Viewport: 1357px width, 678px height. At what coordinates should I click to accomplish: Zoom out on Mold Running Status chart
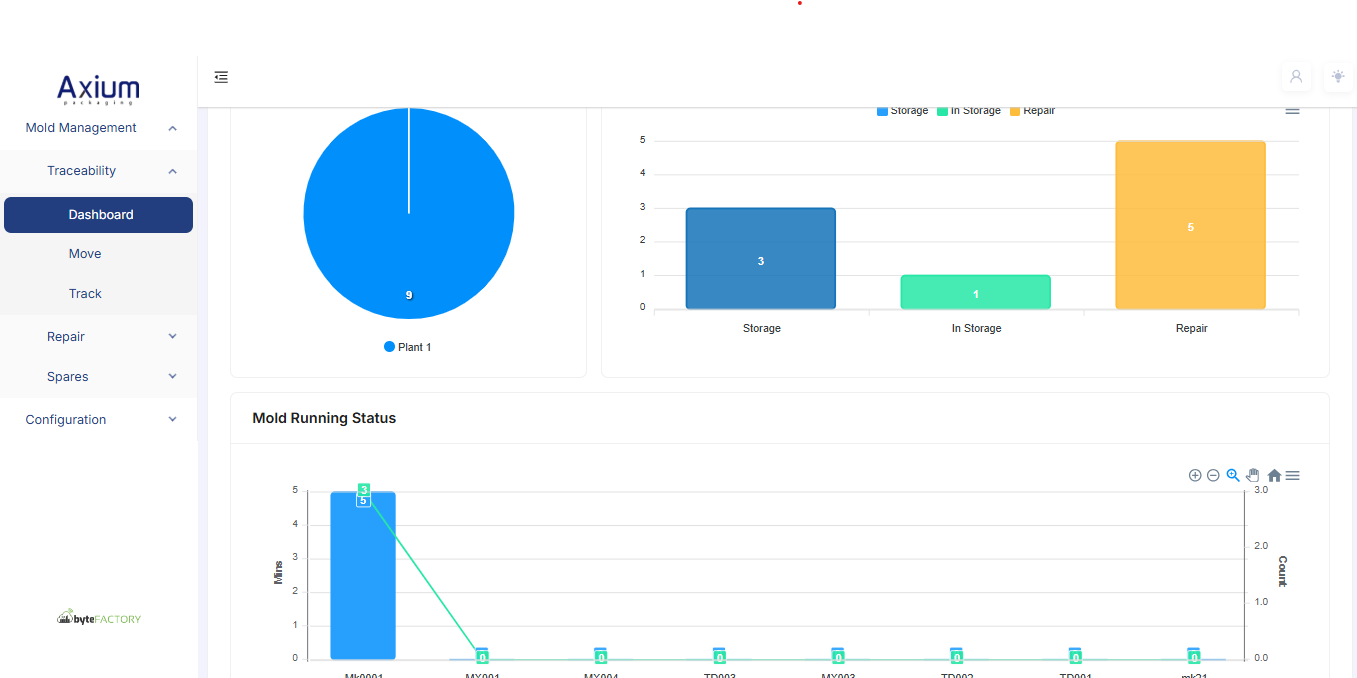pos(1213,475)
